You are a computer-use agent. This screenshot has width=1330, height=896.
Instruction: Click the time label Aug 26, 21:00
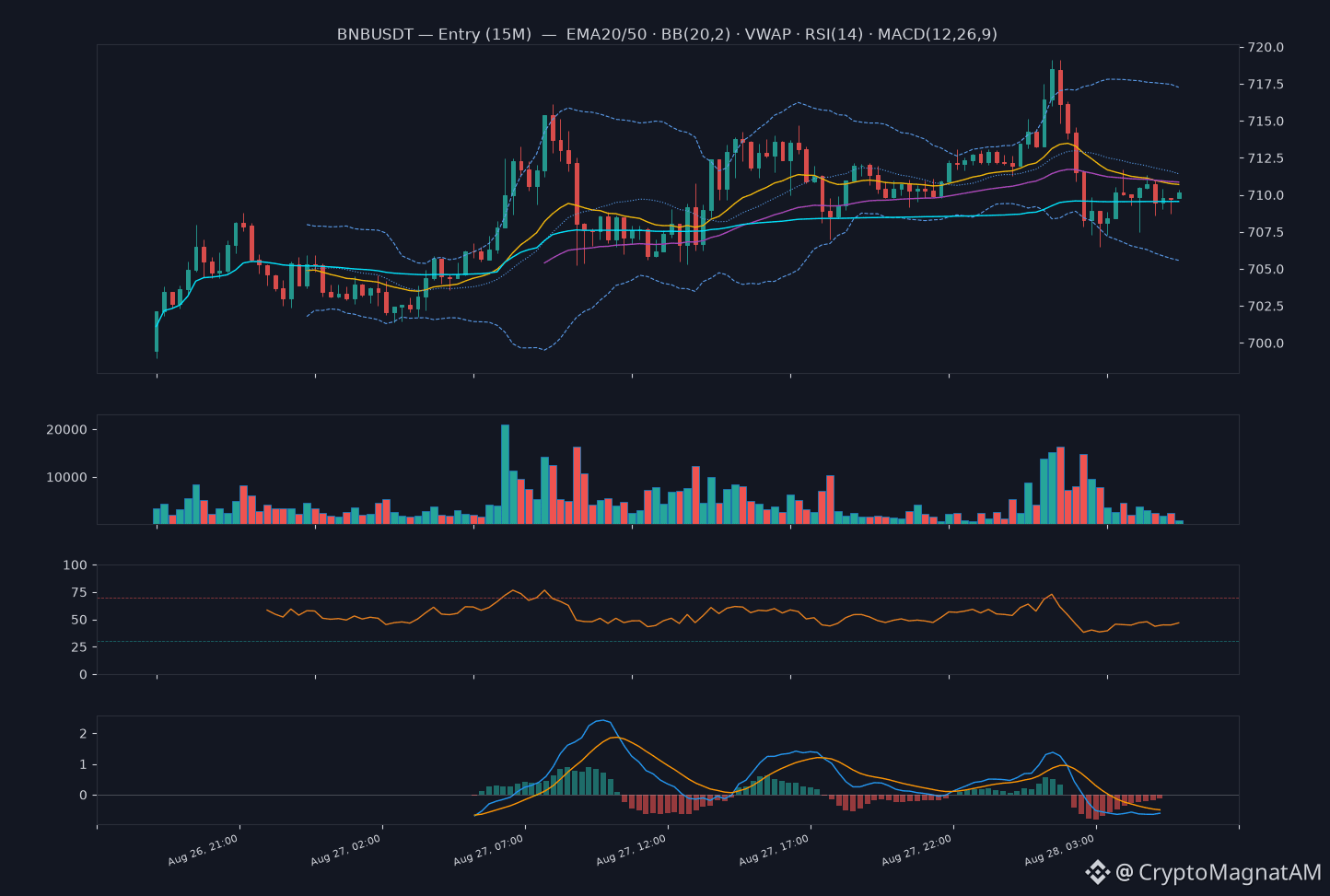point(203,850)
